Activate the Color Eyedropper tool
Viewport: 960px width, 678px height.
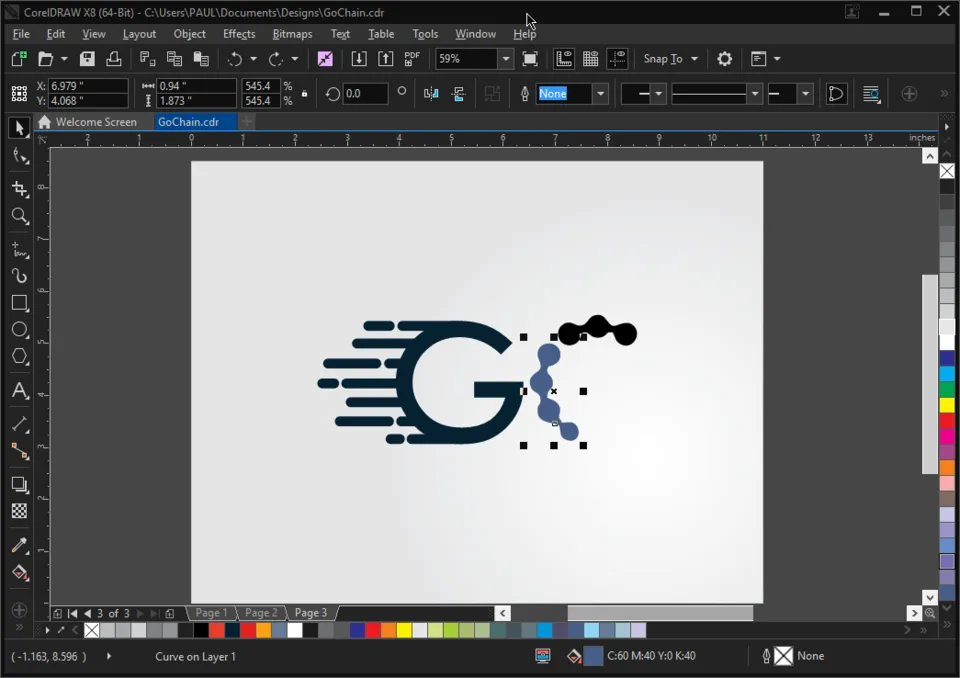click(20, 545)
